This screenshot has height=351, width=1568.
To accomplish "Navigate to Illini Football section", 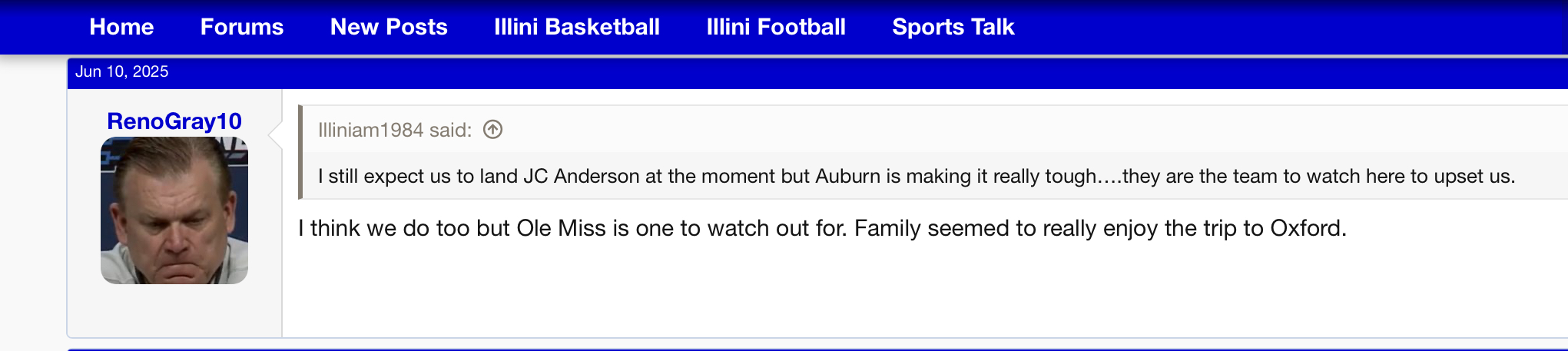I will (x=776, y=27).
